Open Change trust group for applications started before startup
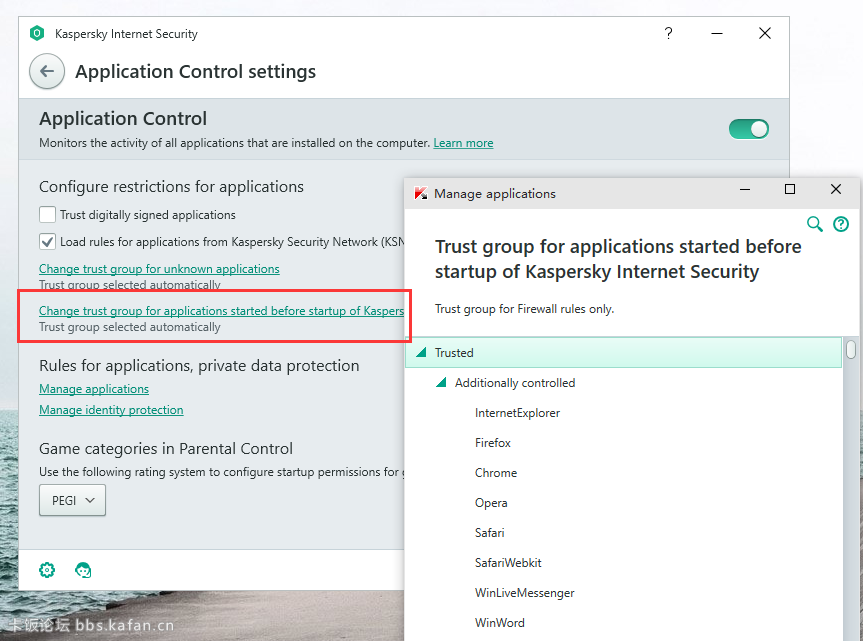Screen dimensions: 863x641 (221, 311)
